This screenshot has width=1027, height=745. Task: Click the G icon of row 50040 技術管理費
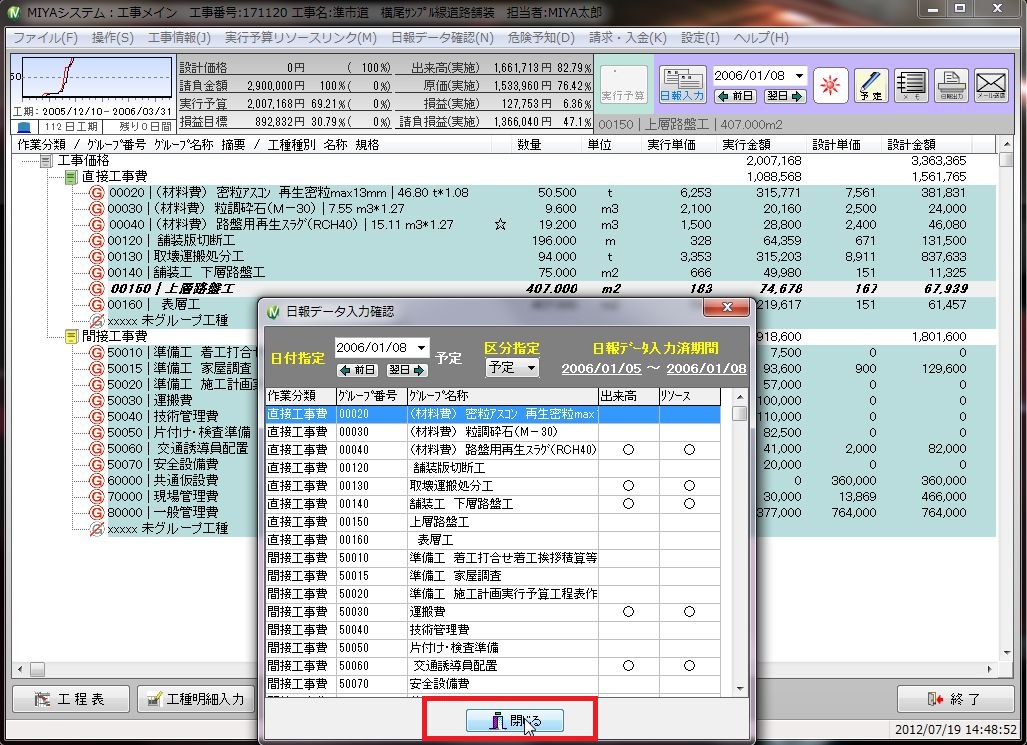coord(96,416)
